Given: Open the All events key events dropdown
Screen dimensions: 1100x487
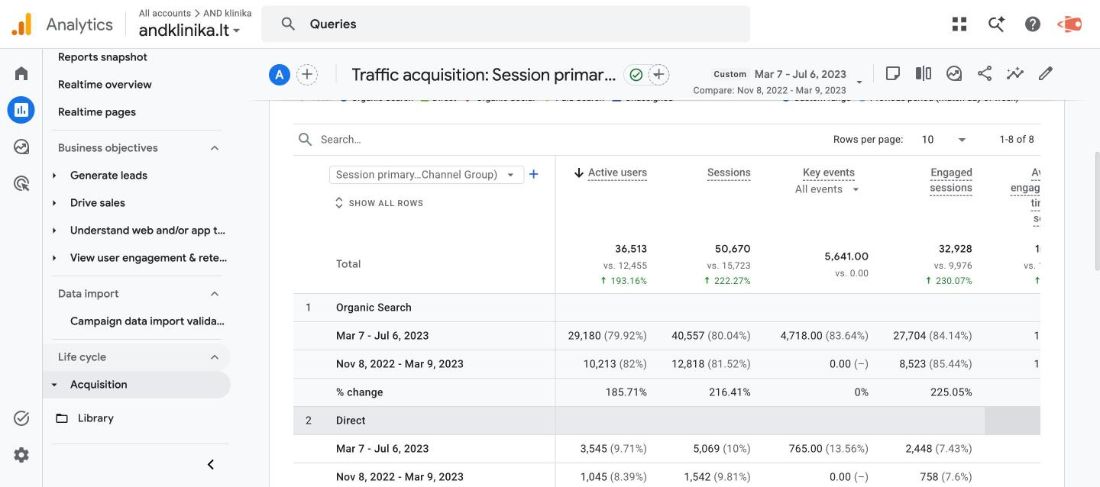Looking at the screenshot, I should (827, 189).
